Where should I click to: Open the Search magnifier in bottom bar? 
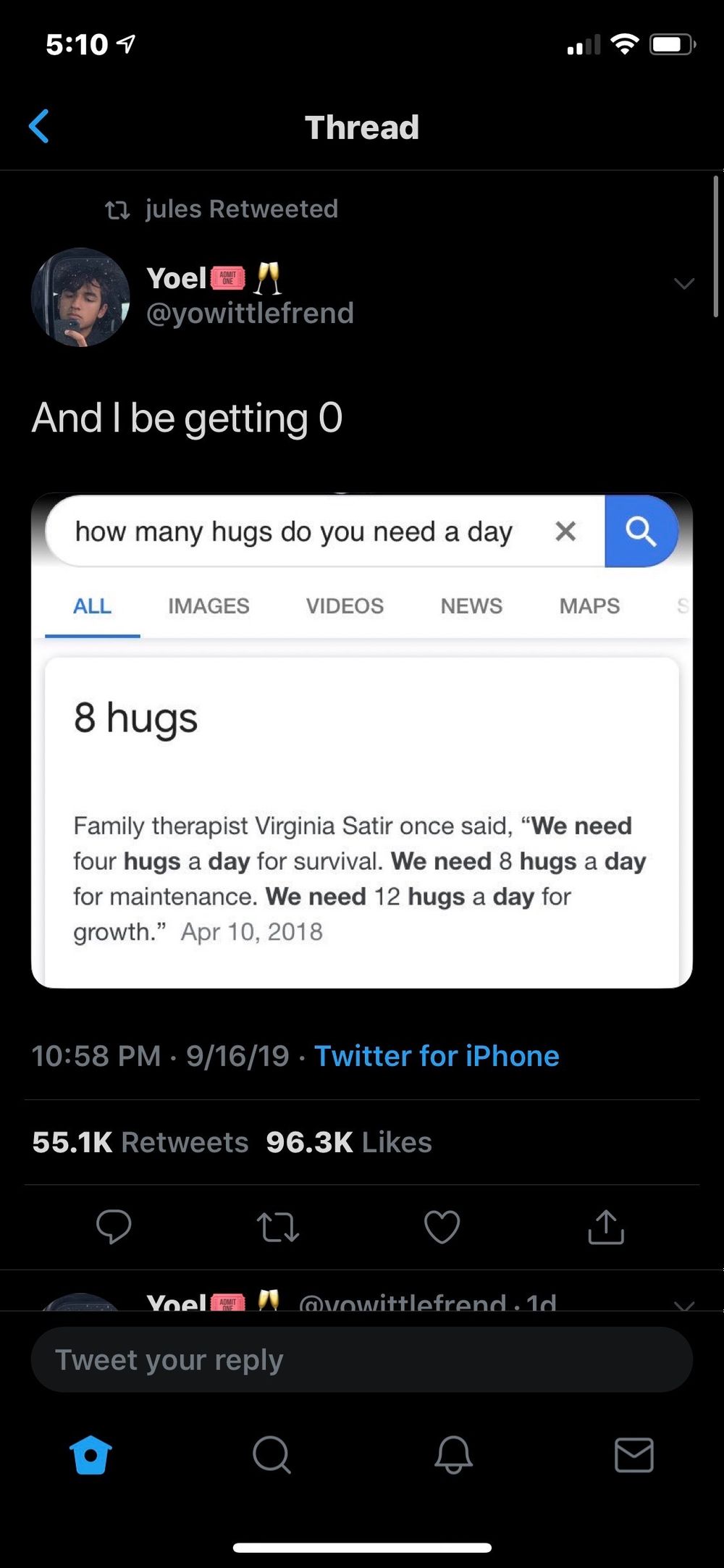271,1455
